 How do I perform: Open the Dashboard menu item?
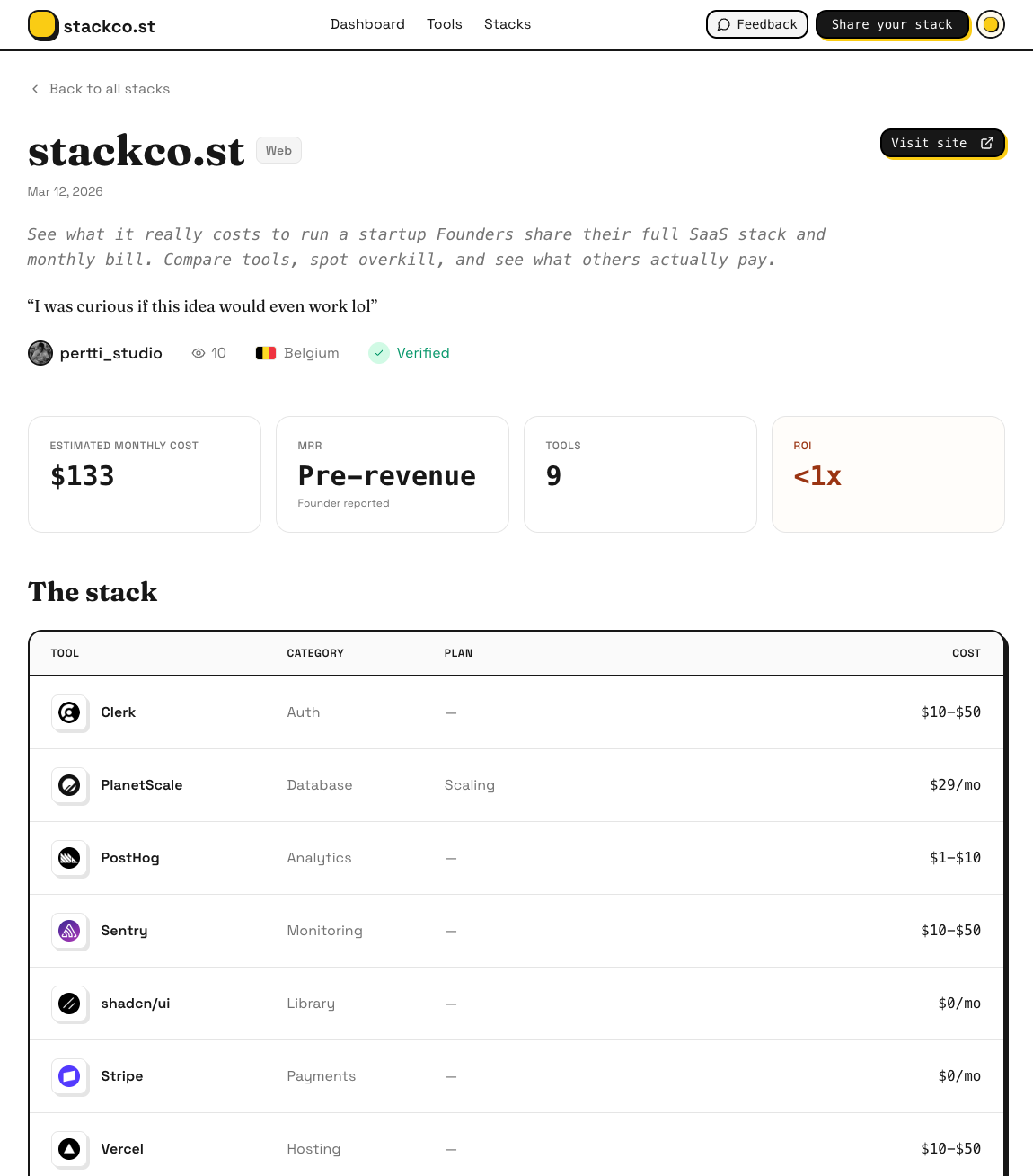367,24
